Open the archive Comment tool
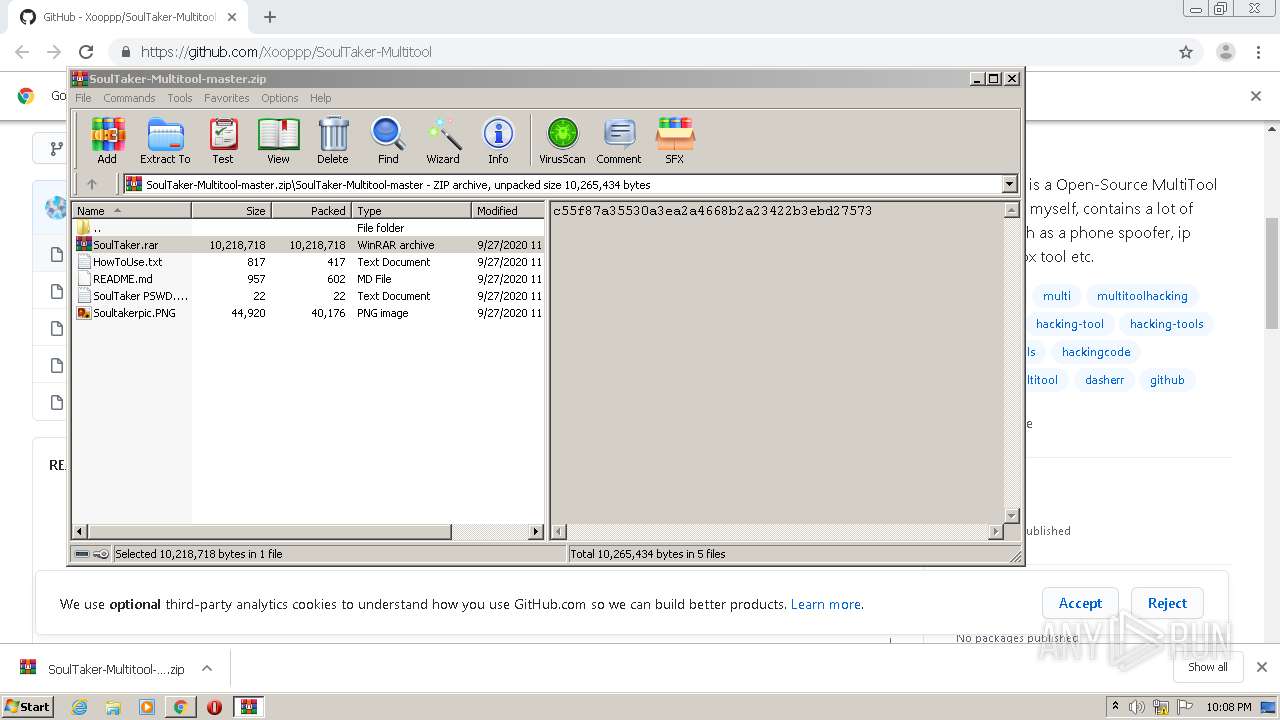This screenshot has width=1280, height=720. (x=619, y=140)
